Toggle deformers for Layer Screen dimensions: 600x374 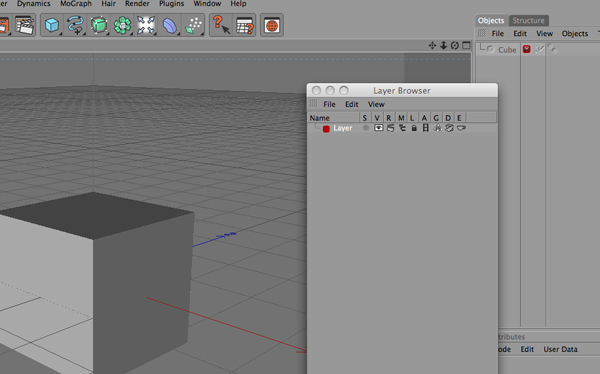pos(449,128)
